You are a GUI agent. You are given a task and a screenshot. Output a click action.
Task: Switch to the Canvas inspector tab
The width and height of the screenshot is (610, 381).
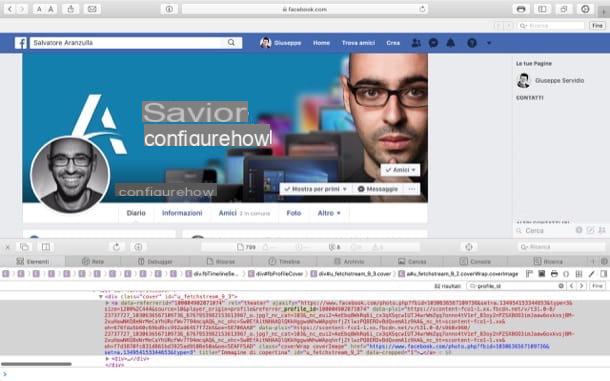point(412,261)
